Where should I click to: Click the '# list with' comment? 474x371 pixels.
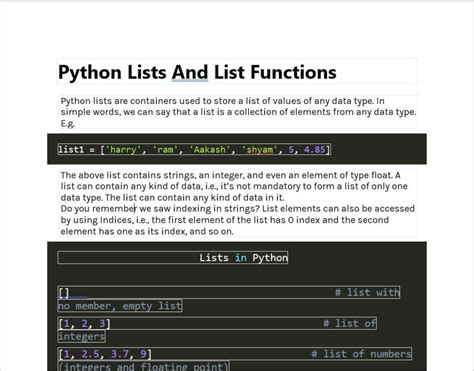click(367, 292)
